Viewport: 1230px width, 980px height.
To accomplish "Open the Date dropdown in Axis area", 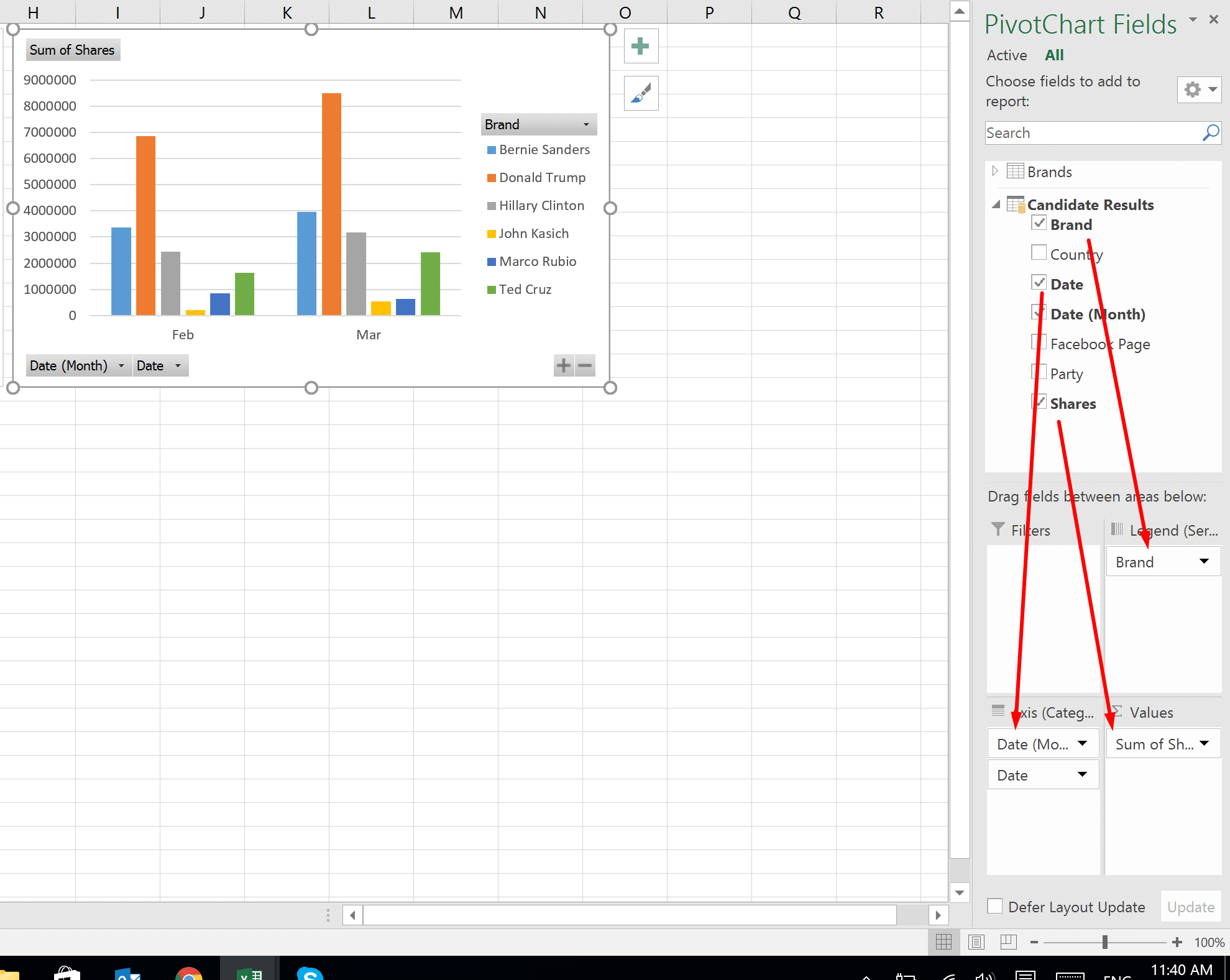I will (x=1082, y=774).
